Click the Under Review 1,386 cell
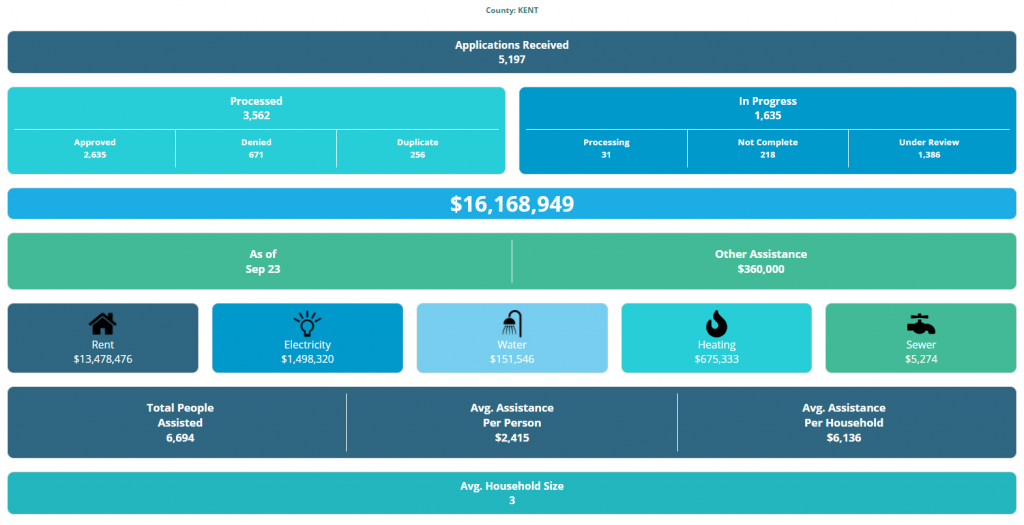The width and height of the screenshot is (1024, 525). coord(929,149)
